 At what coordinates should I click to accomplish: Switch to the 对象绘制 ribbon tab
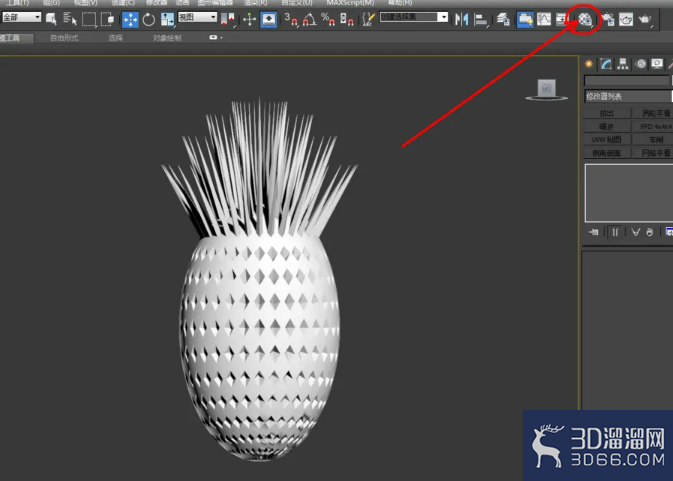(167, 38)
